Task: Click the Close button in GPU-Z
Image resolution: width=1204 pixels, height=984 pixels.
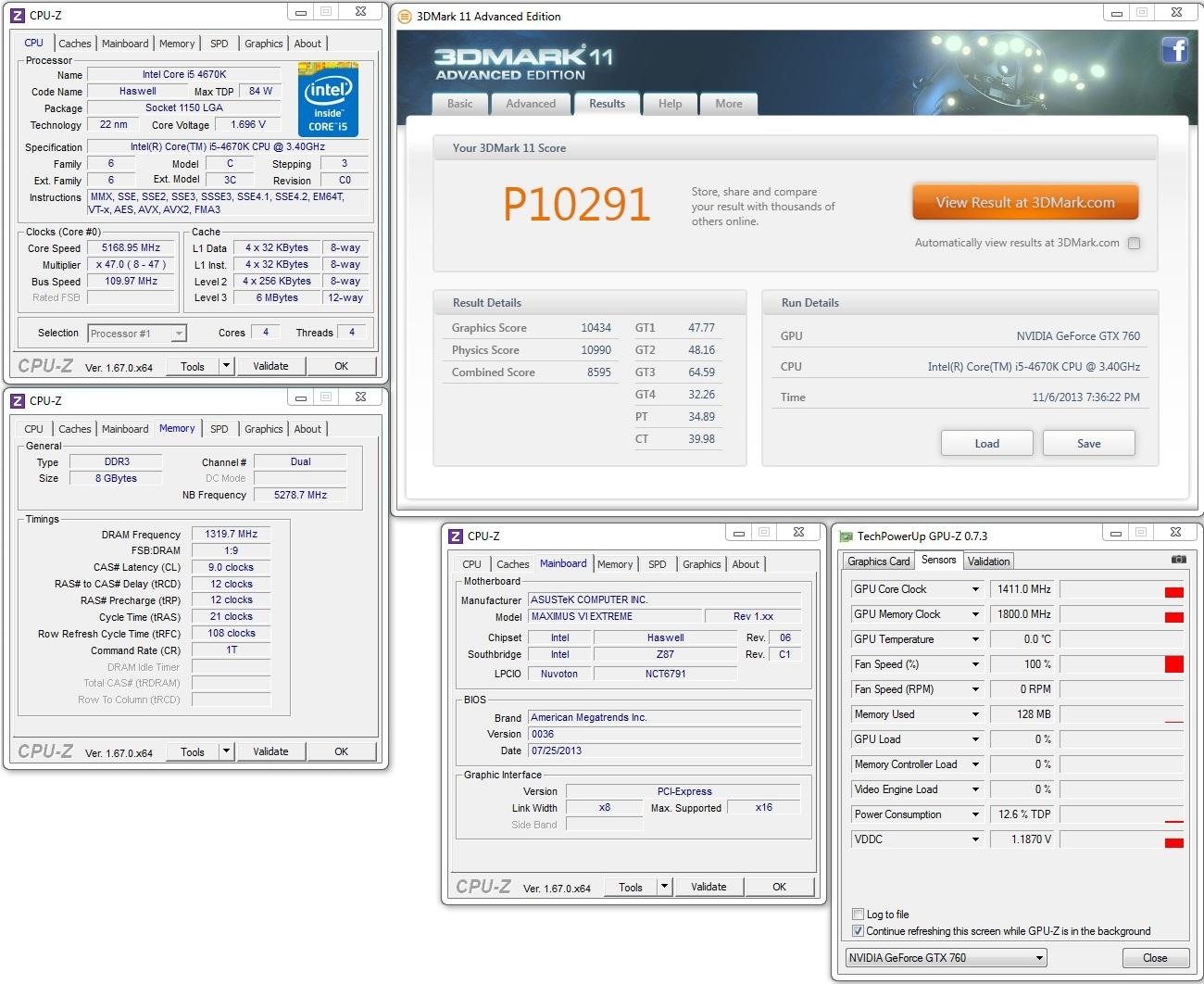Action: [1155, 958]
